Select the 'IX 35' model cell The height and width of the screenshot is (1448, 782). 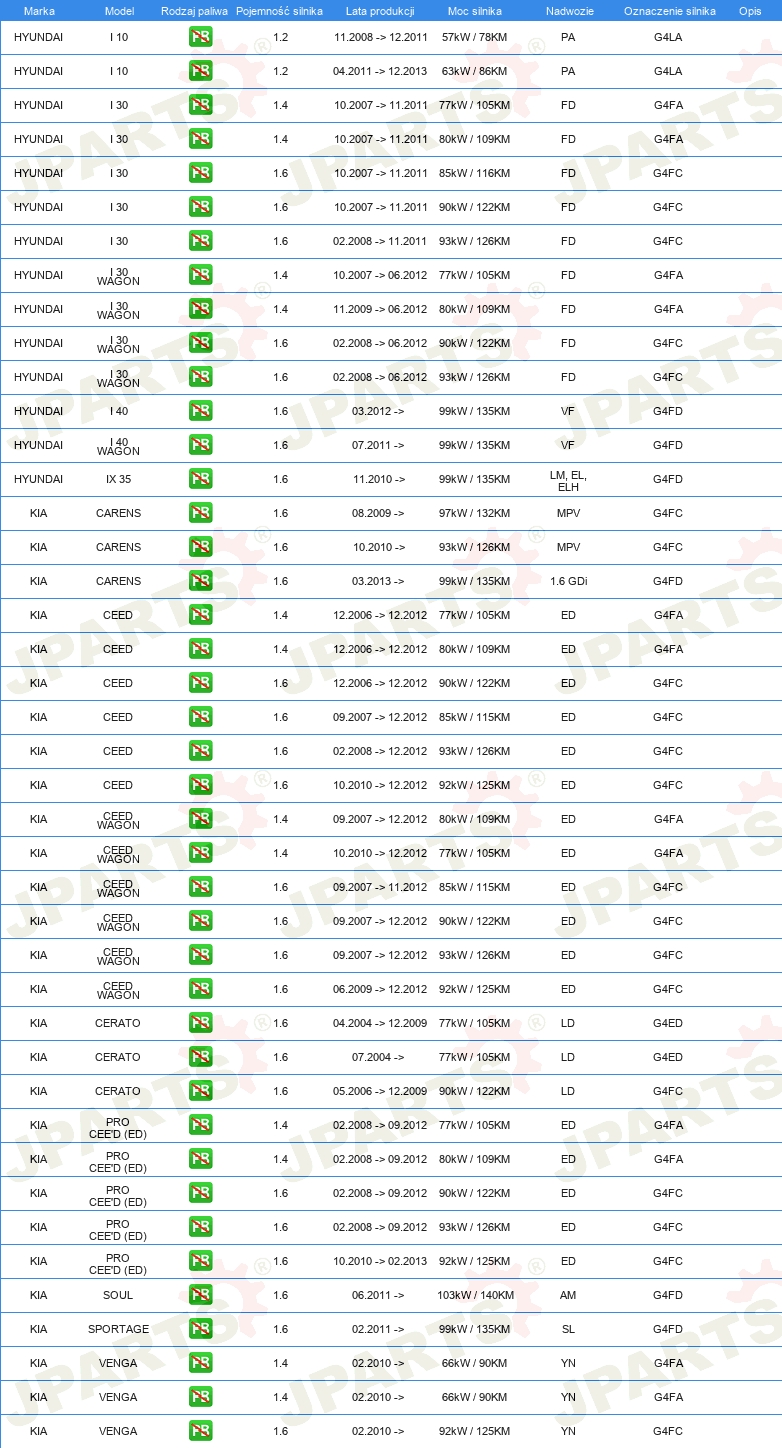pos(118,479)
